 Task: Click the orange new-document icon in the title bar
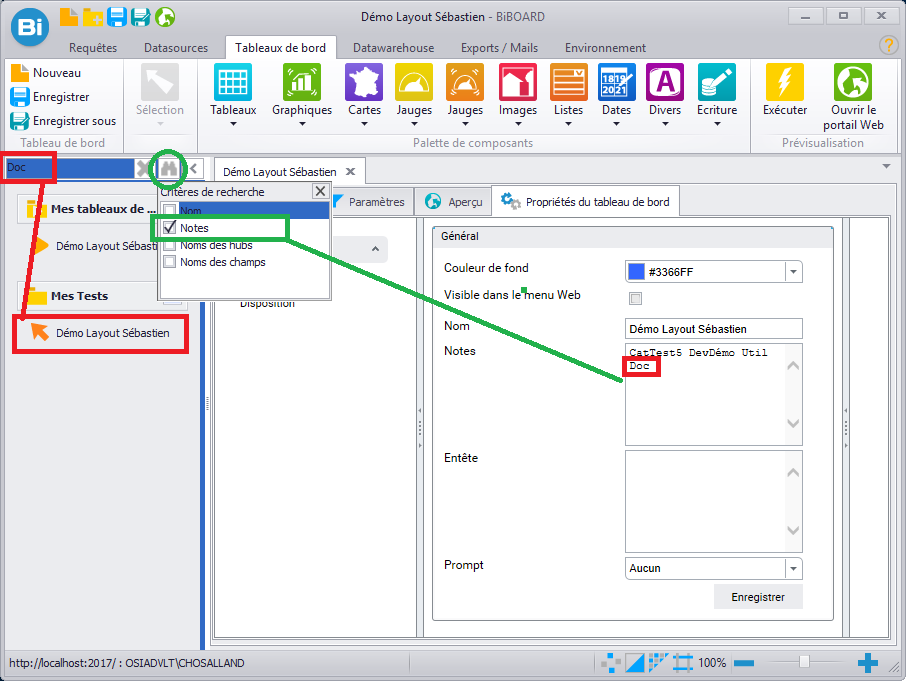pyautogui.click(x=69, y=17)
